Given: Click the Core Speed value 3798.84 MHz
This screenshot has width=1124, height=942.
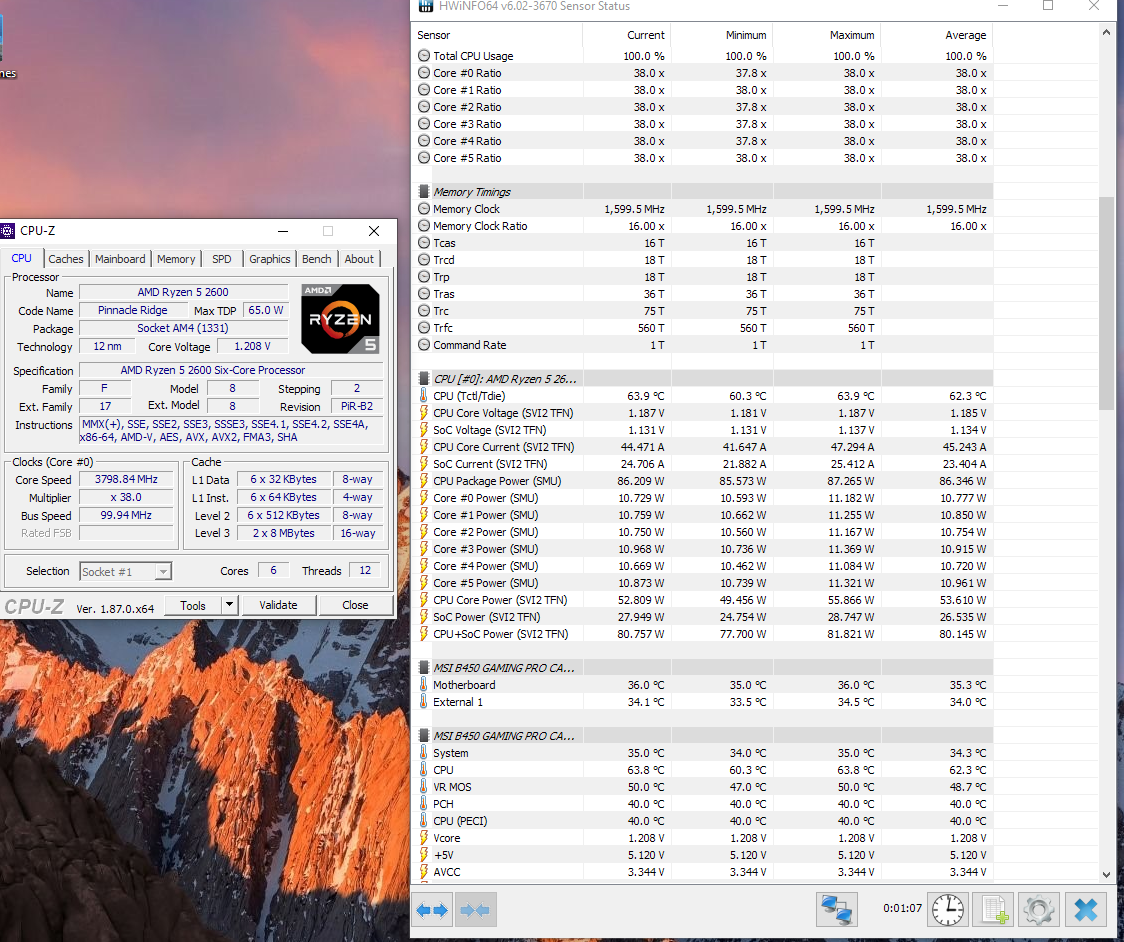Looking at the screenshot, I should [126, 479].
